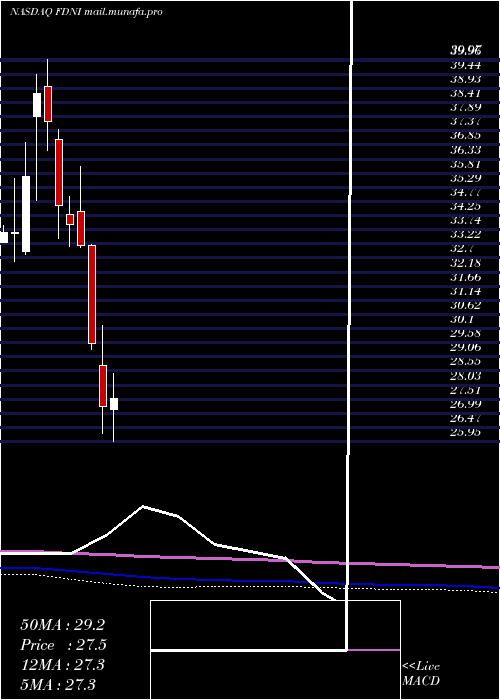Select the 33.22 price axis label
Screen dimensions: 500x700
click(465, 234)
